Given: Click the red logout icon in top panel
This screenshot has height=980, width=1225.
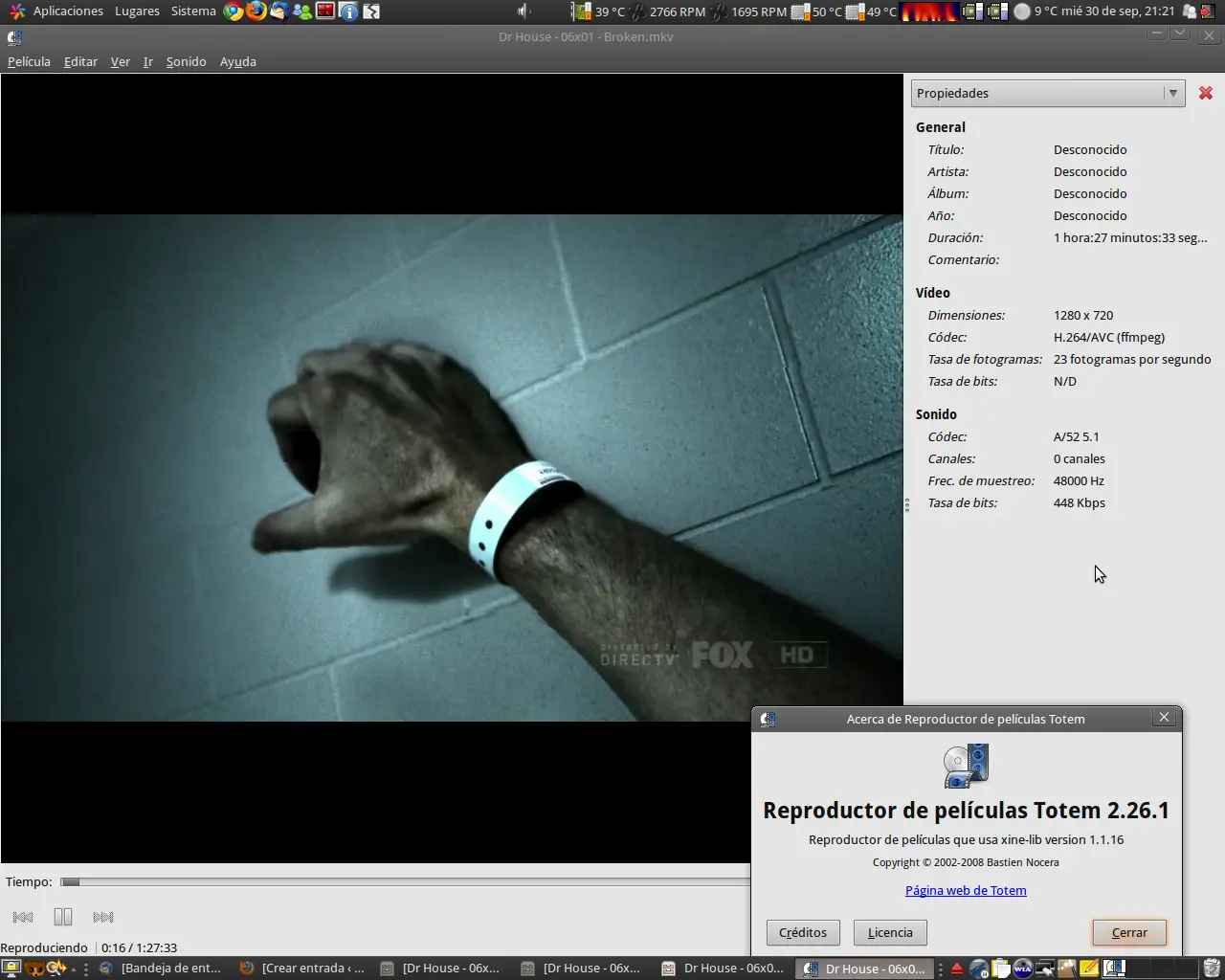Looking at the screenshot, I should (x=1208, y=11).
